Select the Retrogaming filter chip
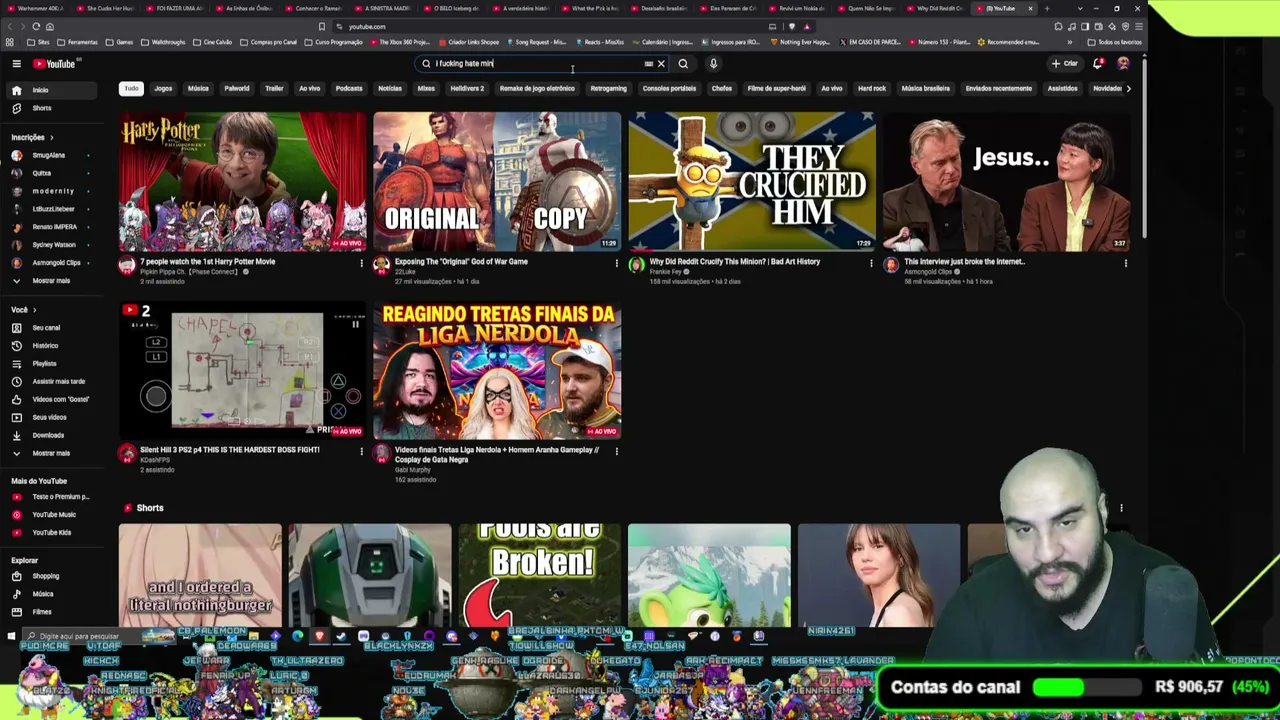The image size is (1280, 720). coord(608,89)
